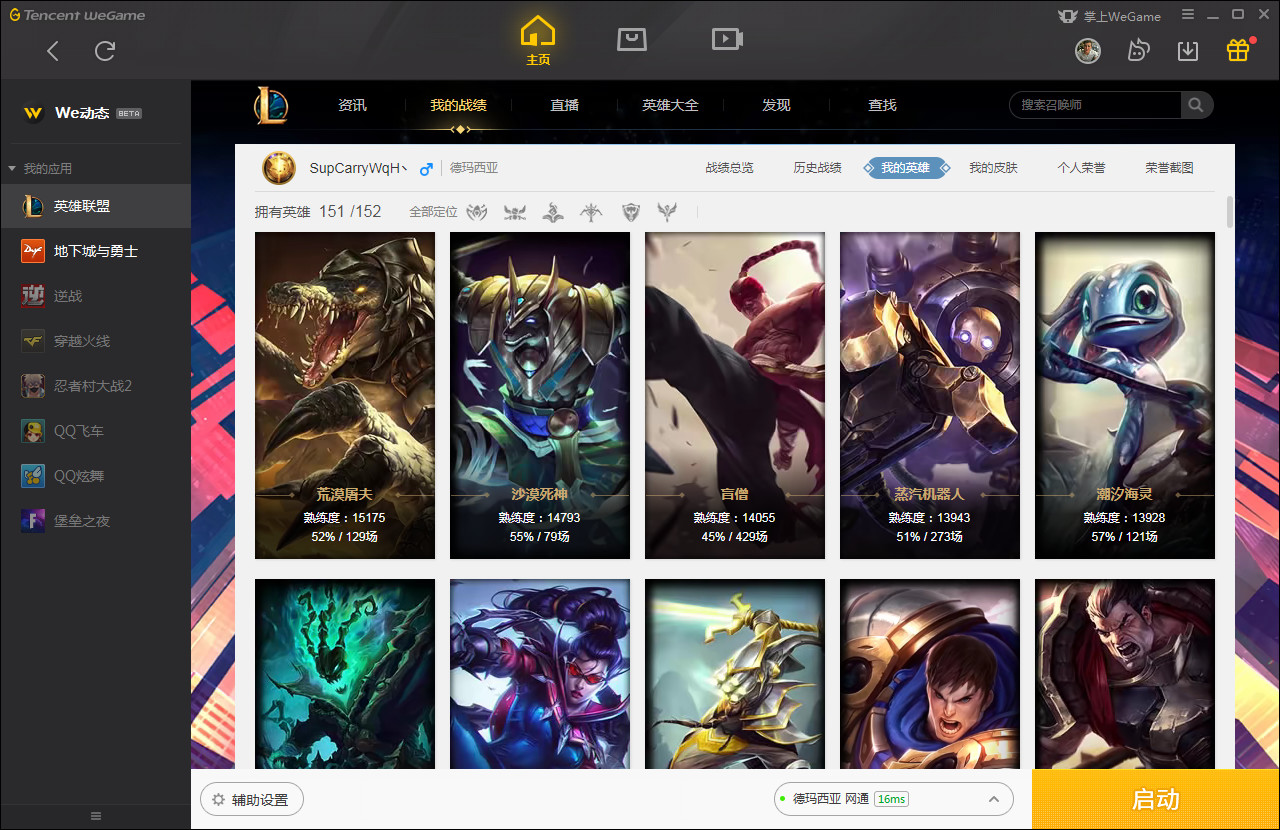Switch to the 战绩总览 tab
This screenshot has height=830, width=1280.
[x=729, y=168]
